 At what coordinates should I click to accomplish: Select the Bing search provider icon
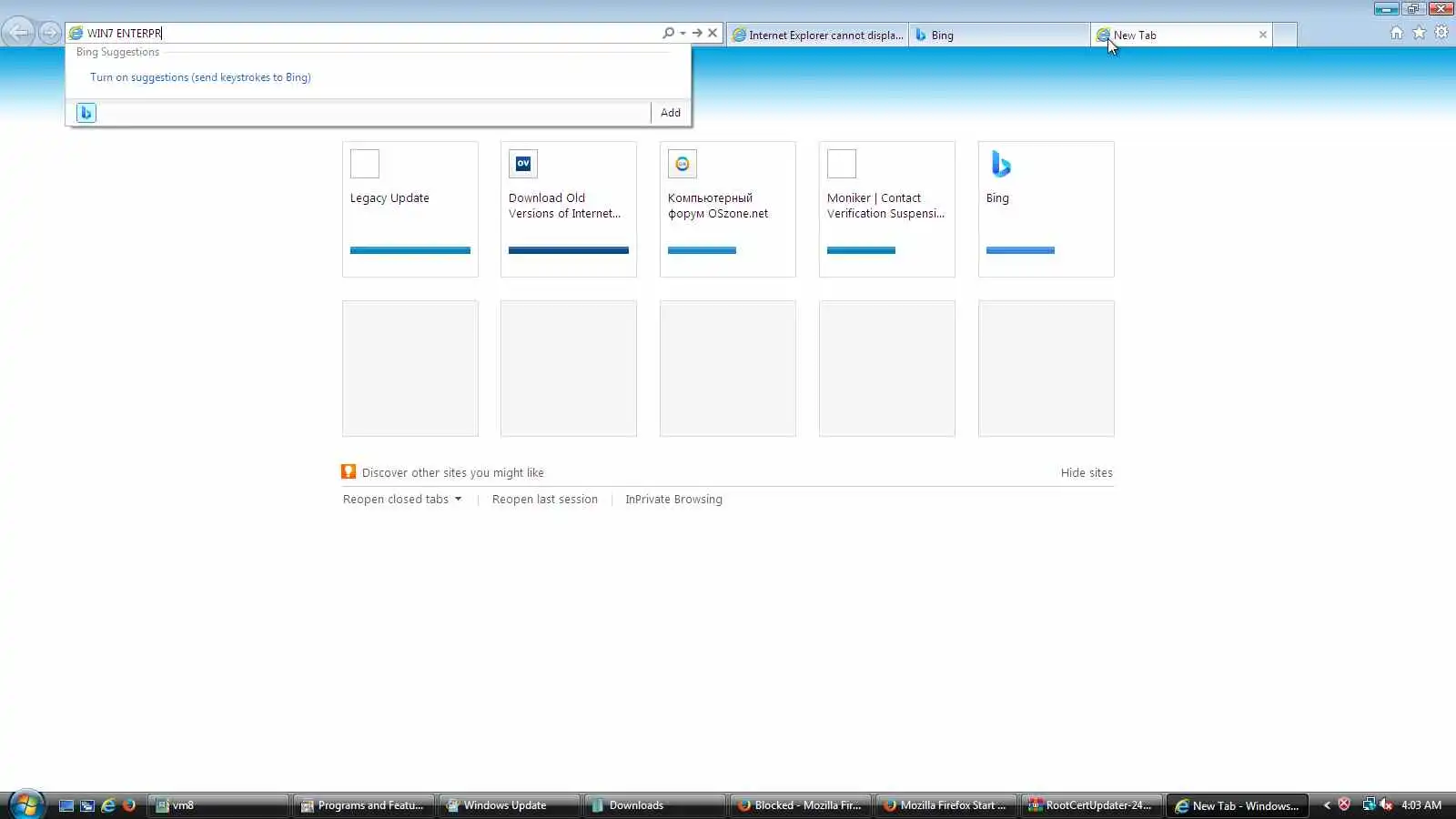(x=86, y=113)
